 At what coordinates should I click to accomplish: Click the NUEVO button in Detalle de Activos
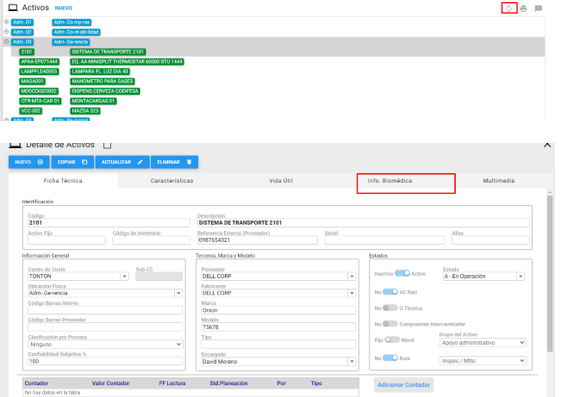point(29,162)
